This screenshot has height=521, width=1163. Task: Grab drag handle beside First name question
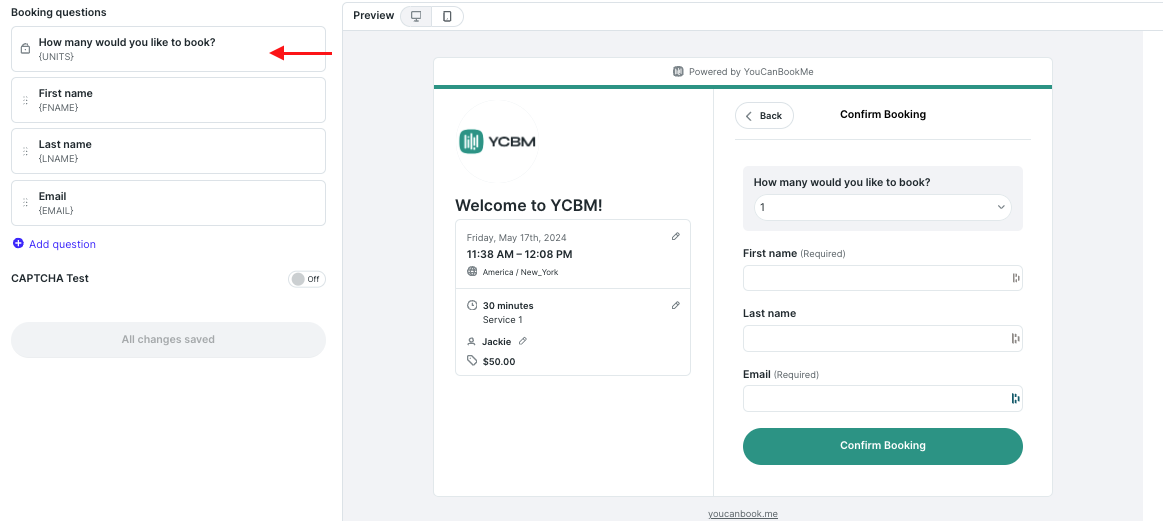tap(25, 100)
